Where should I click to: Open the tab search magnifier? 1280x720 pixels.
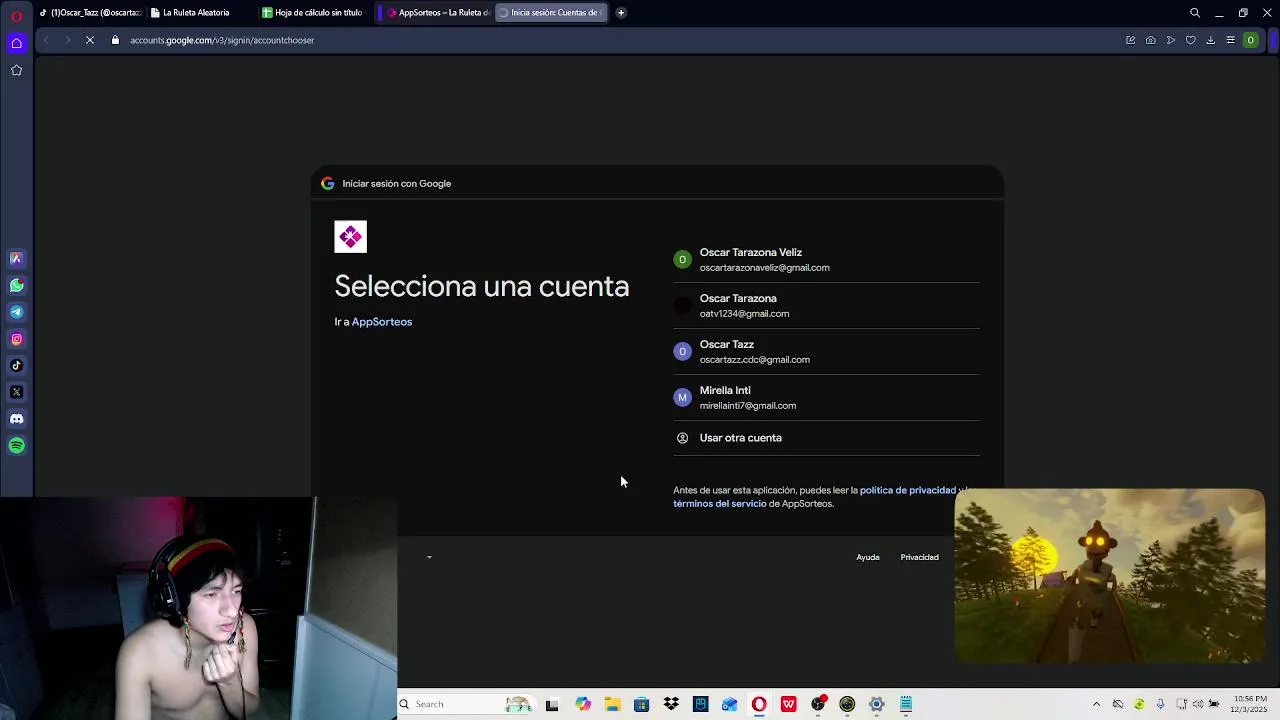(1194, 13)
